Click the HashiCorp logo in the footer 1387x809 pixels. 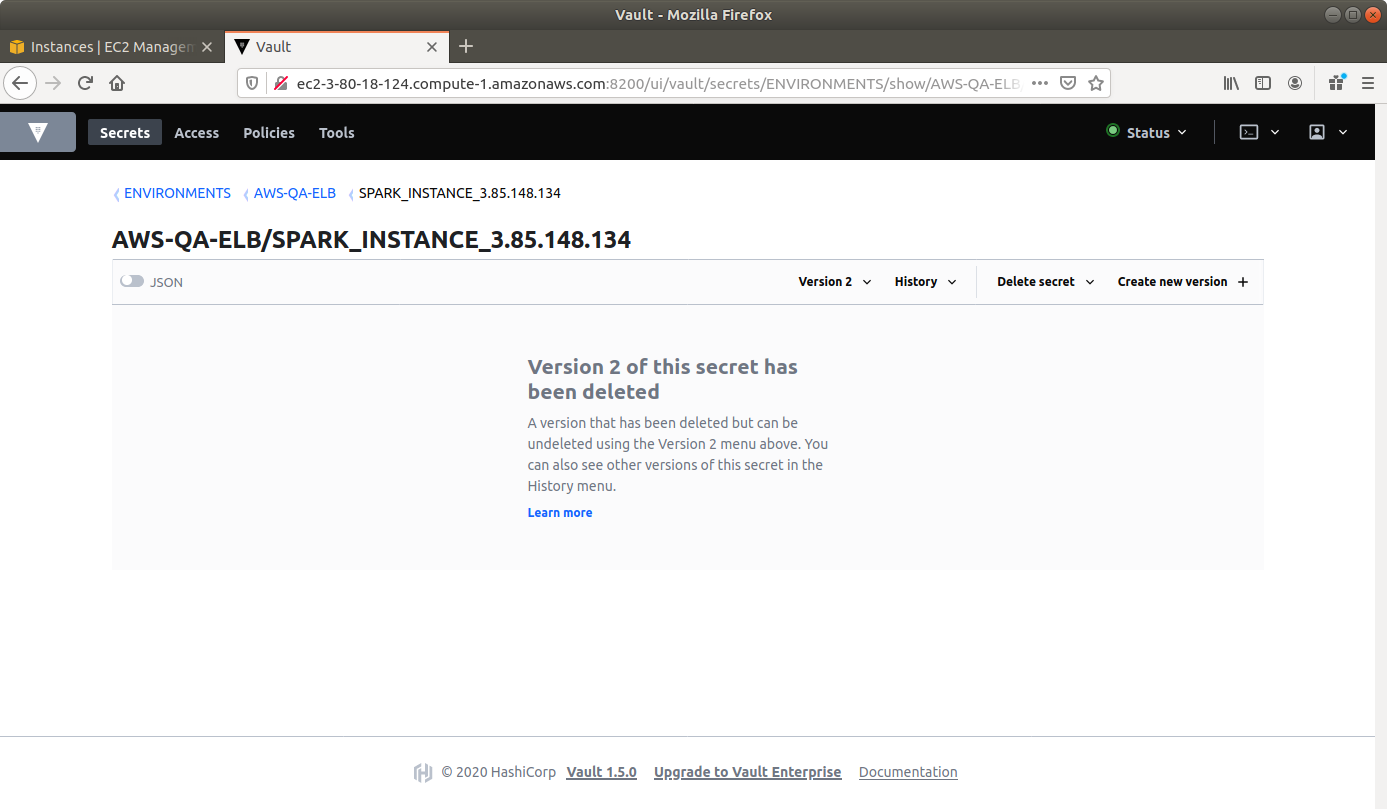pyautogui.click(x=423, y=772)
